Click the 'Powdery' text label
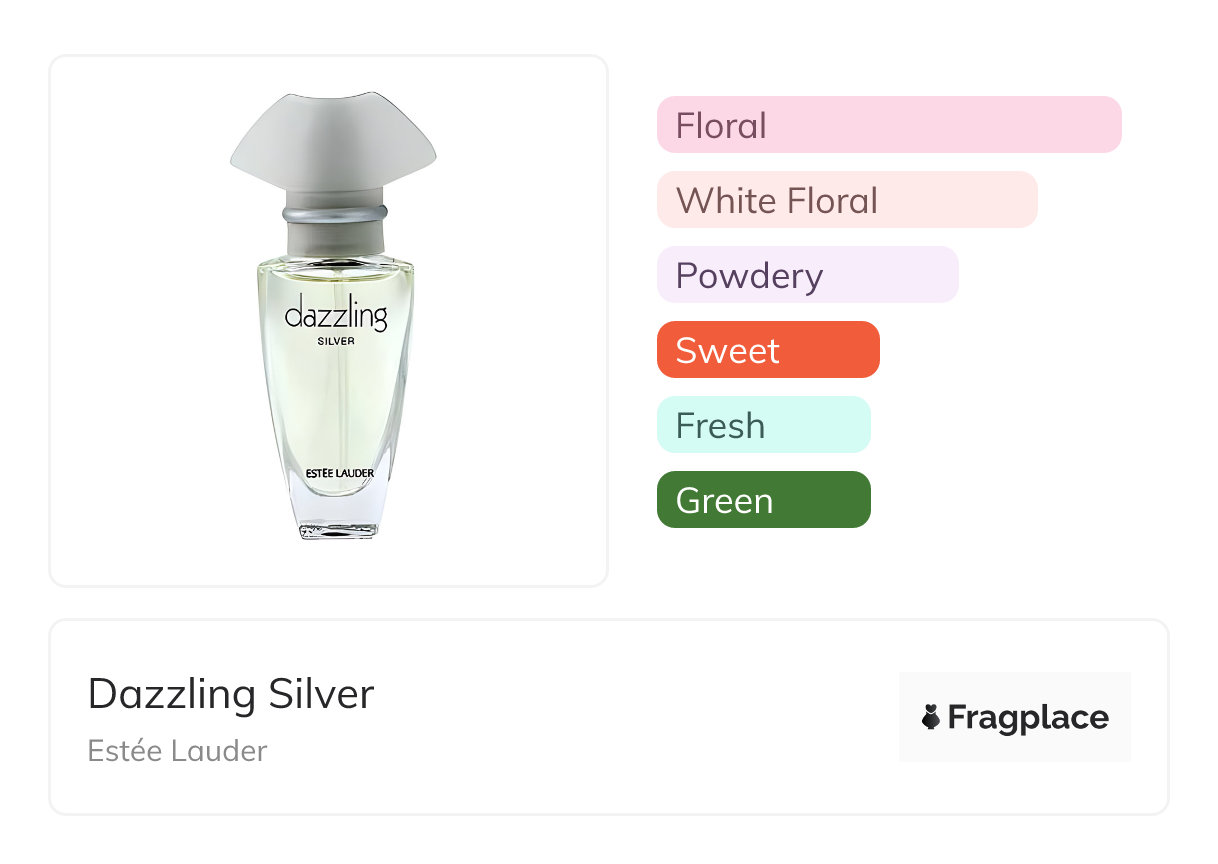This screenshot has width=1218, height=864. (749, 275)
